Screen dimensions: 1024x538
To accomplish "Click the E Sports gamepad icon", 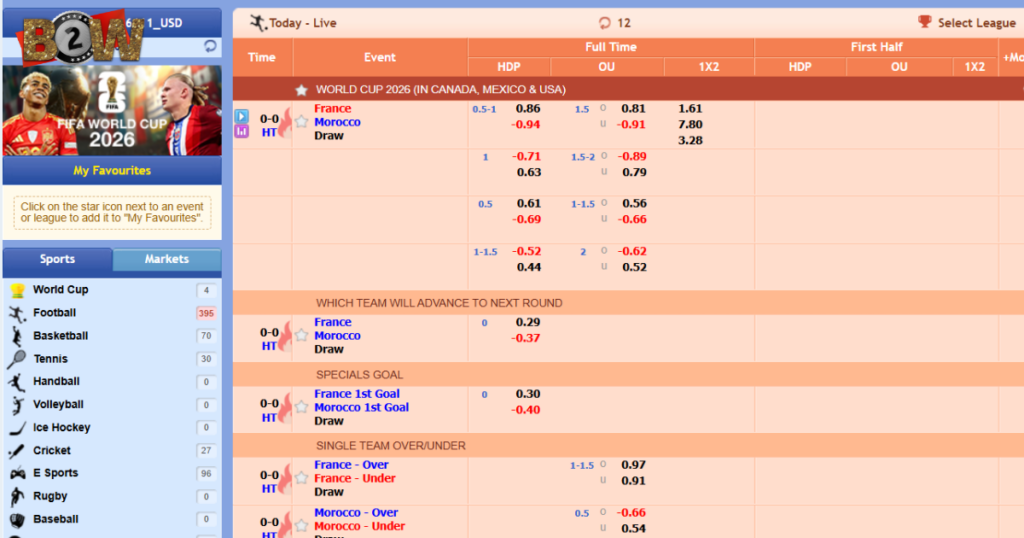I will (x=17, y=473).
